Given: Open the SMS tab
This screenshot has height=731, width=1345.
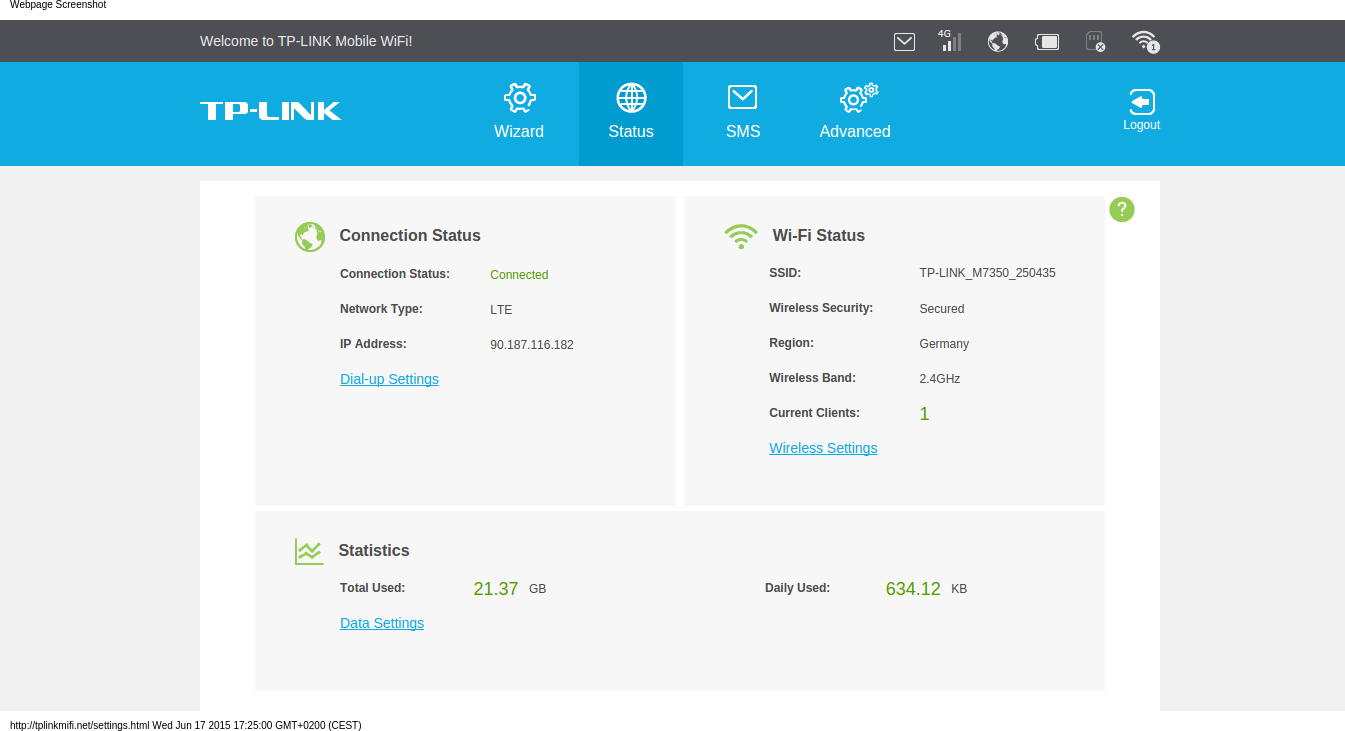Looking at the screenshot, I should [743, 112].
